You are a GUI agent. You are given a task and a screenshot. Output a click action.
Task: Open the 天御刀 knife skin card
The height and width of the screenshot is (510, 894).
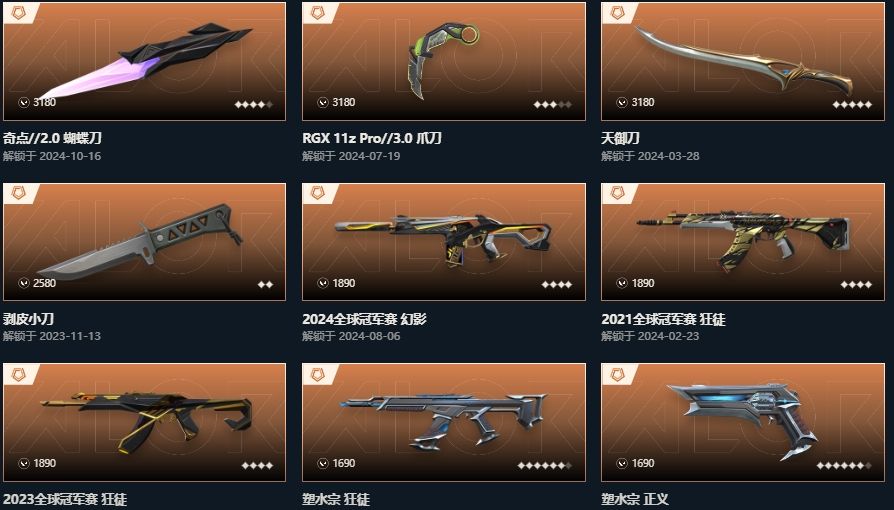(743, 61)
